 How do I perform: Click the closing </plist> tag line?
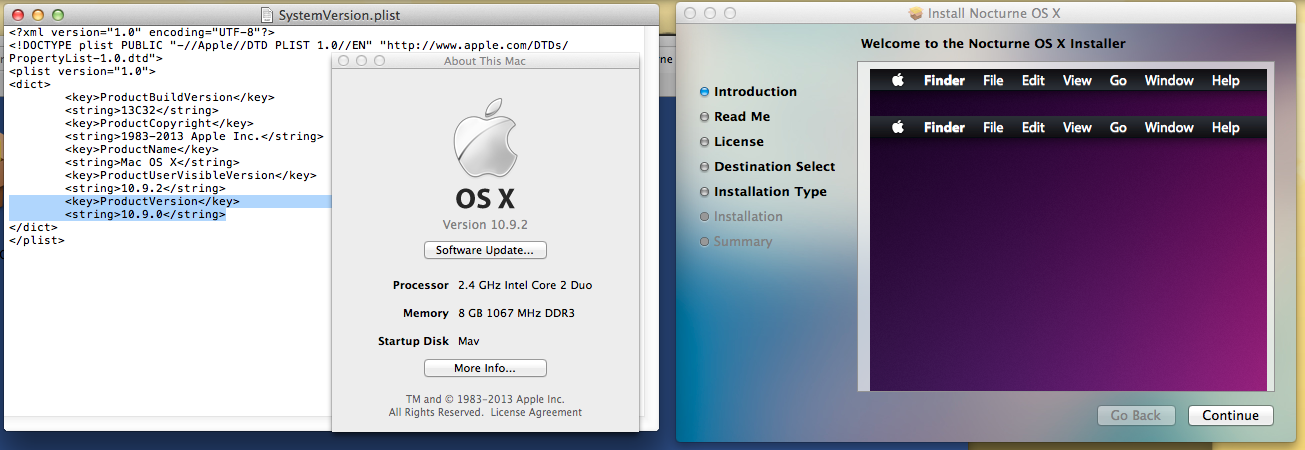[37, 240]
